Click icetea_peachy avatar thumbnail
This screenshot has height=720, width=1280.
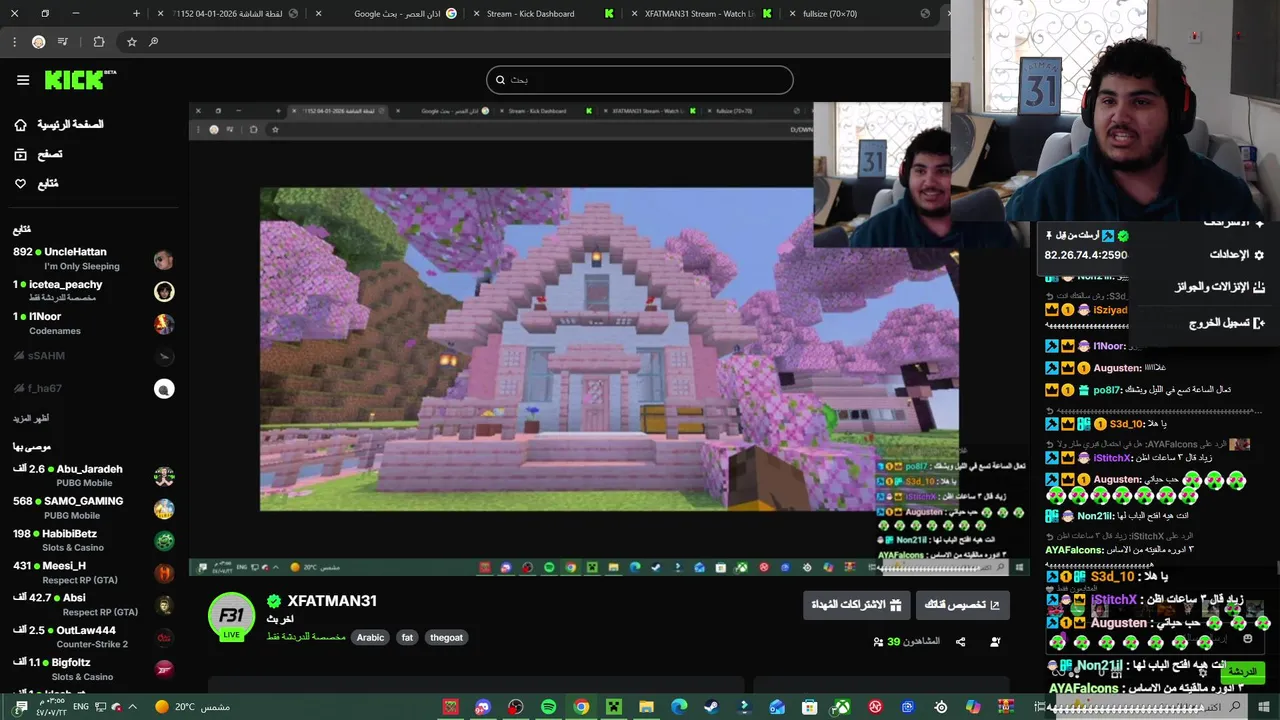[x=164, y=292]
